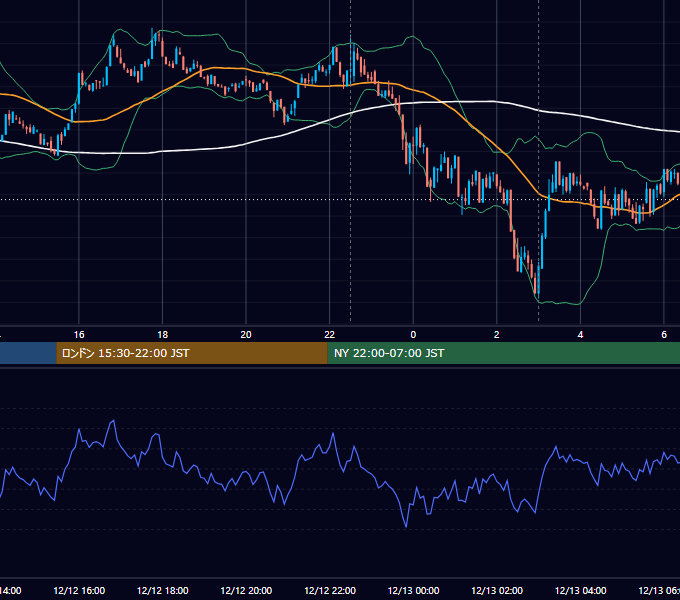Click the 12/13 00:00 label on the indicator axis
The width and height of the screenshot is (680, 600).
(x=413, y=590)
